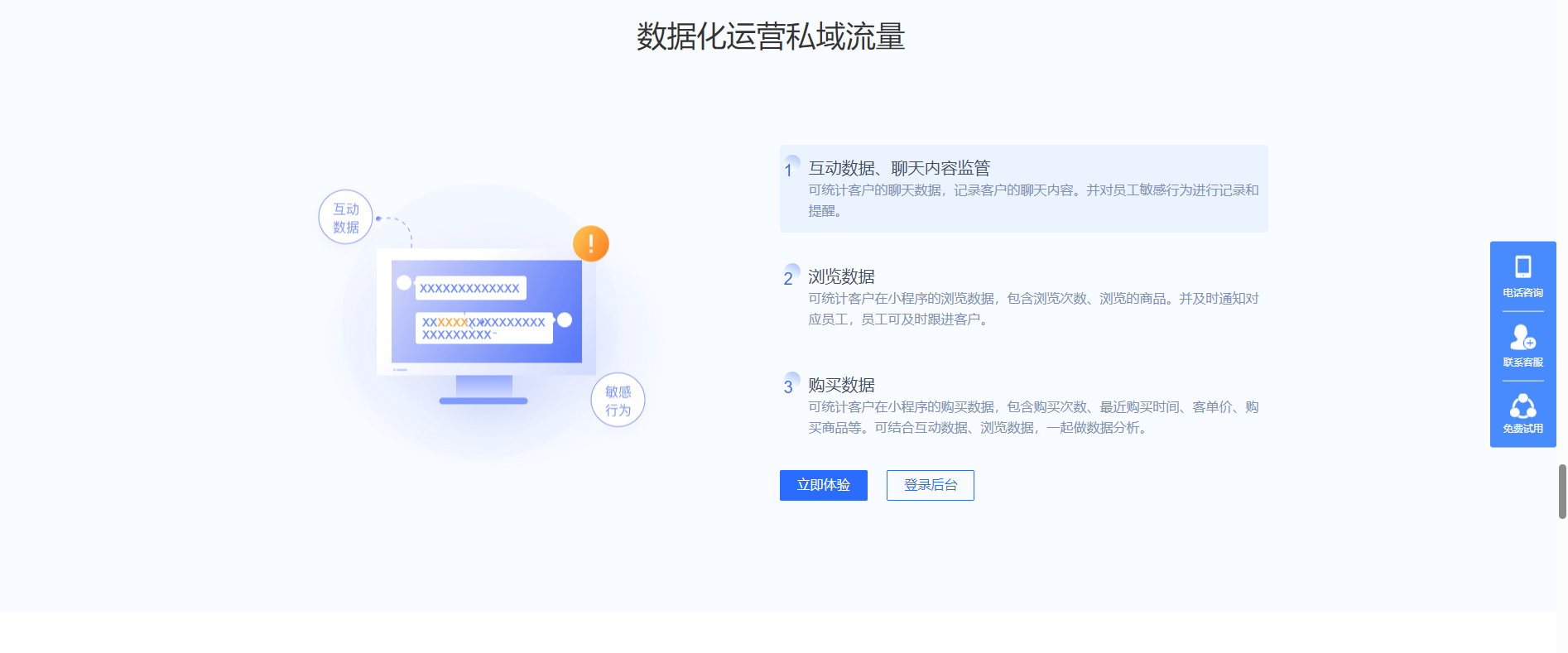
Task: Click the 登录后台 button
Action: 930,485
